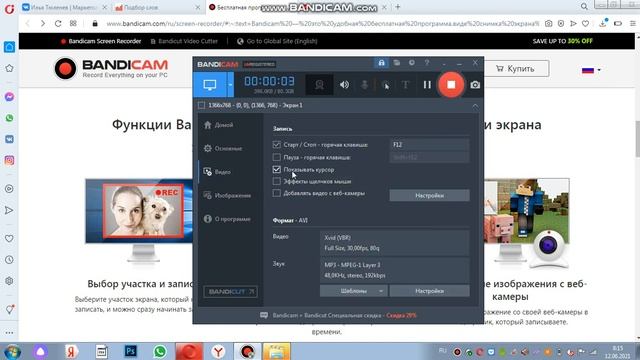
Task: Open Go to Global Site (English) link
Action: click(x=278, y=41)
